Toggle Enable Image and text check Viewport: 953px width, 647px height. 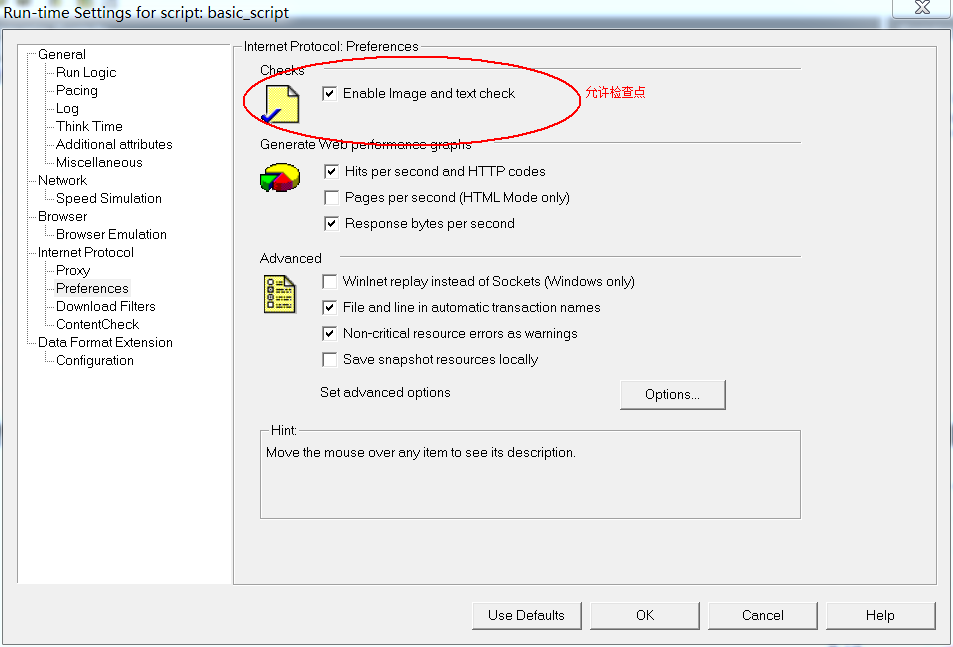pyautogui.click(x=329, y=94)
